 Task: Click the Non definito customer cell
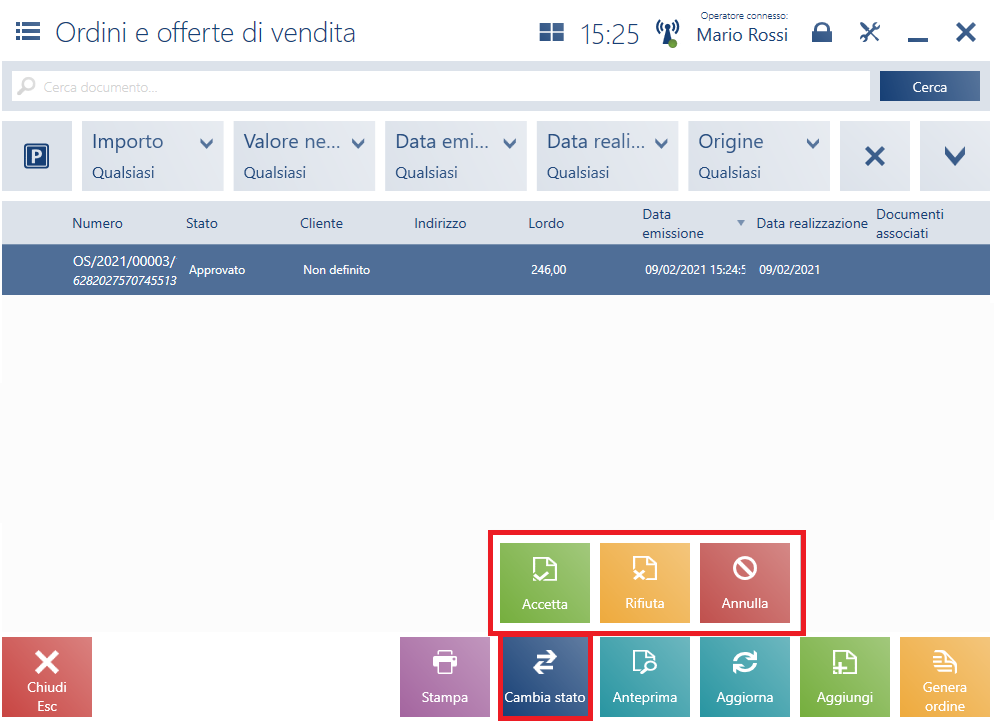(336, 270)
